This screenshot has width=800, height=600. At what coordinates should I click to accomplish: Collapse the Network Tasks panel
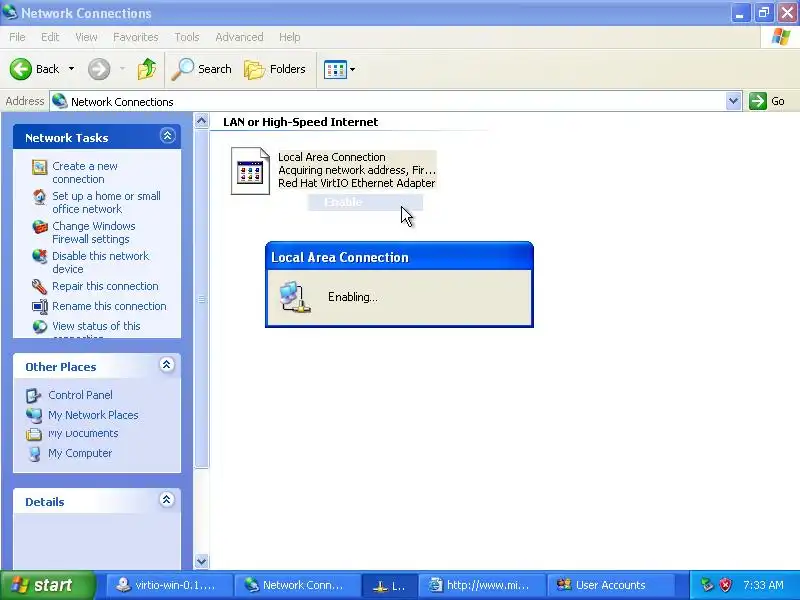167,136
